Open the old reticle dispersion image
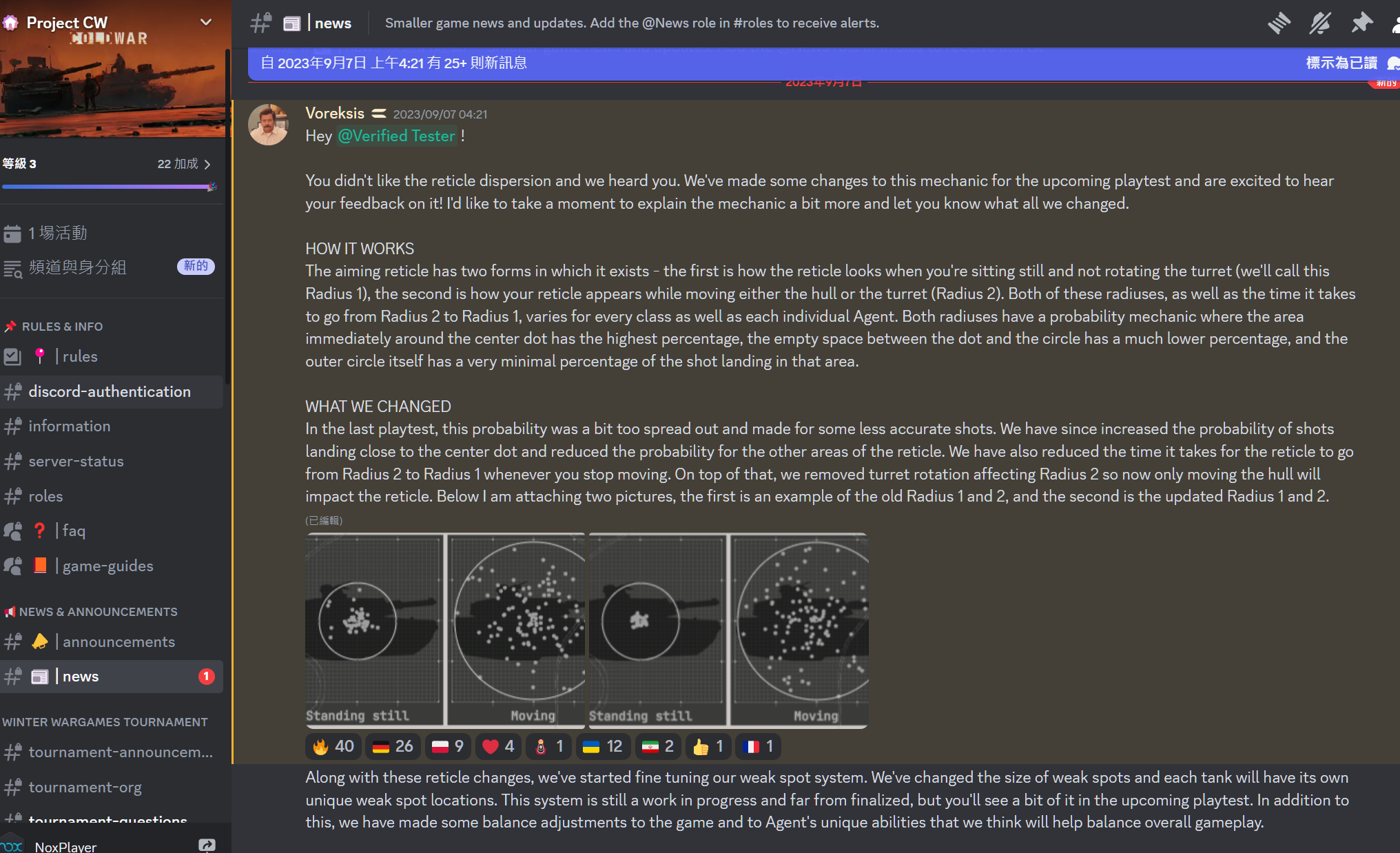This screenshot has height=853, width=1400. click(445, 630)
